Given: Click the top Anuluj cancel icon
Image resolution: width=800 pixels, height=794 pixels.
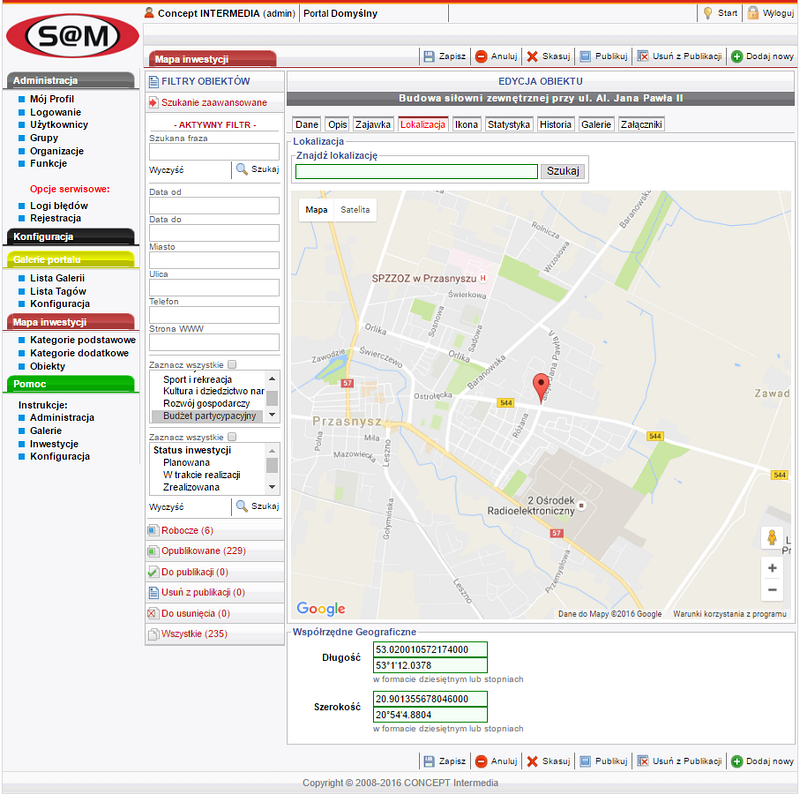Looking at the screenshot, I should point(481,56).
